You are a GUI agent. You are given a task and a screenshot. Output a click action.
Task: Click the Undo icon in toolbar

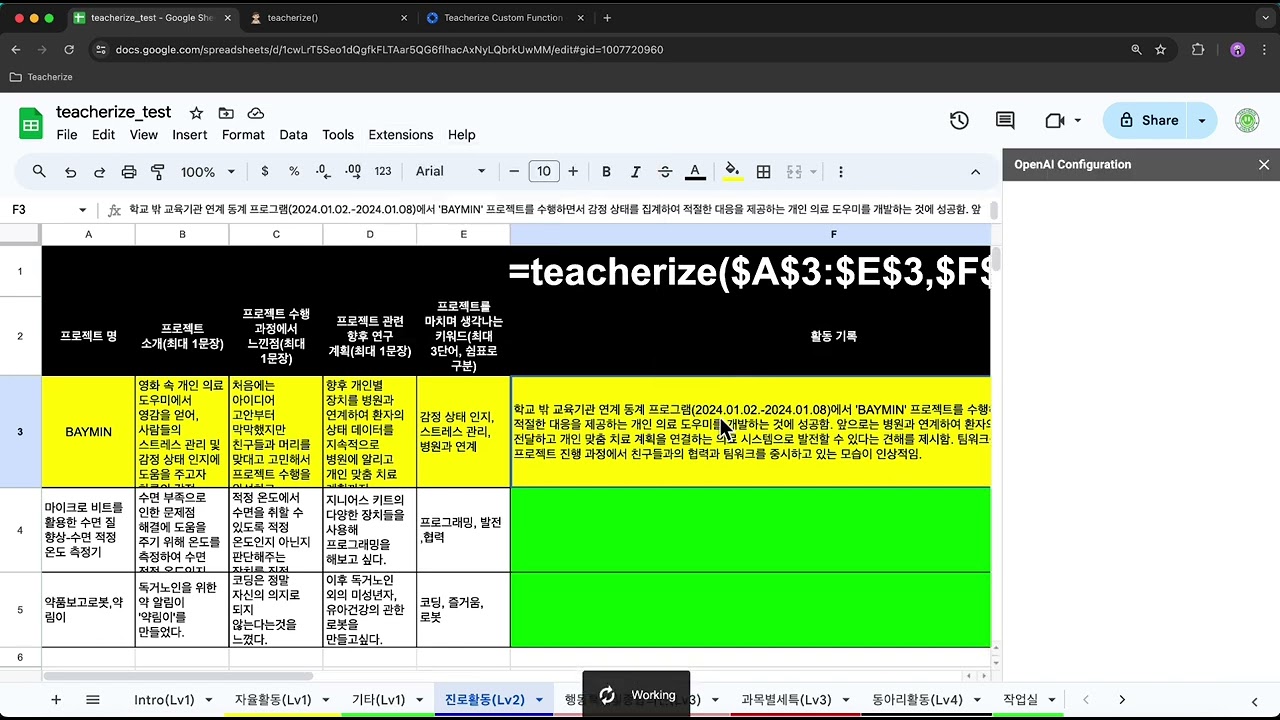(70, 172)
